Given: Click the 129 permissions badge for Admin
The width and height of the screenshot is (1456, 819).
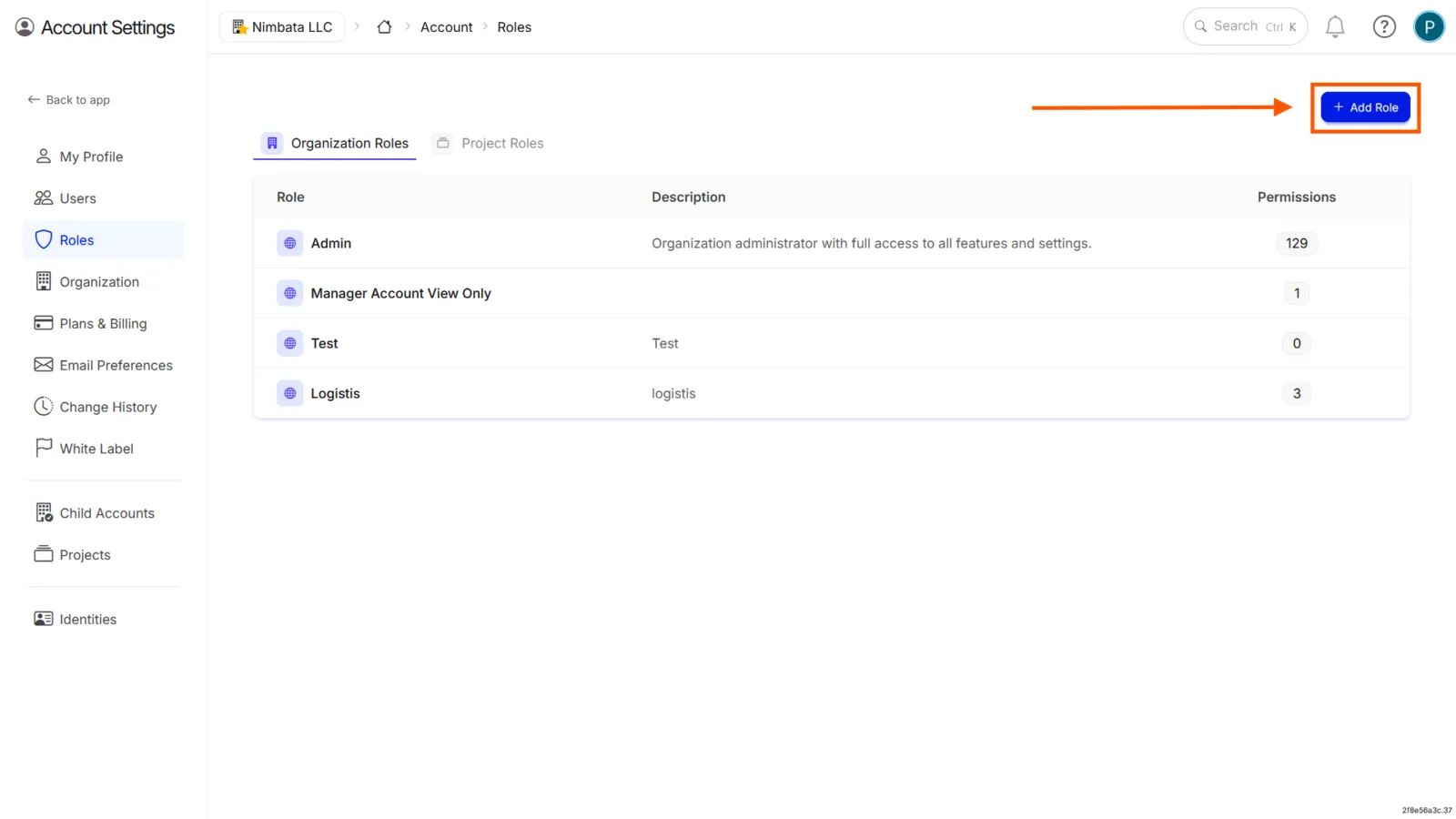Looking at the screenshot, I should 1297,243.
